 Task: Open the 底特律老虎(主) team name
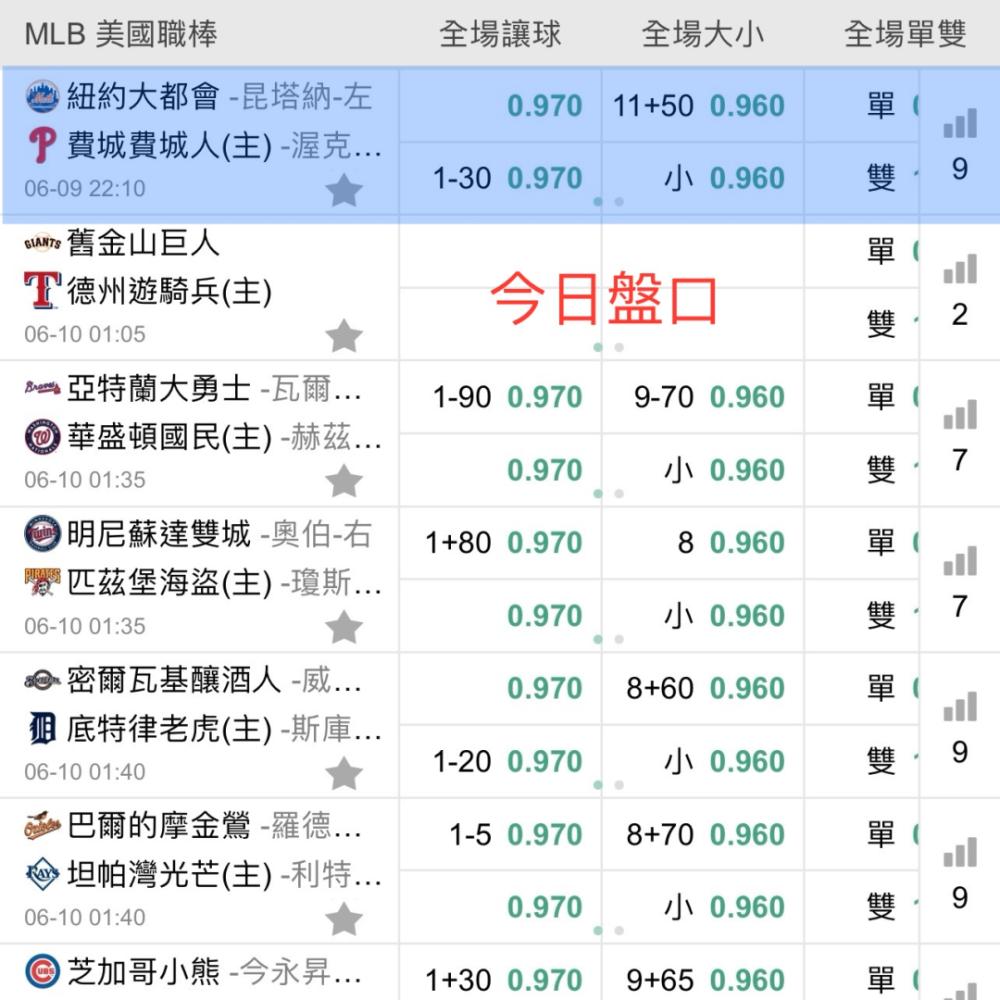(170, 729)
